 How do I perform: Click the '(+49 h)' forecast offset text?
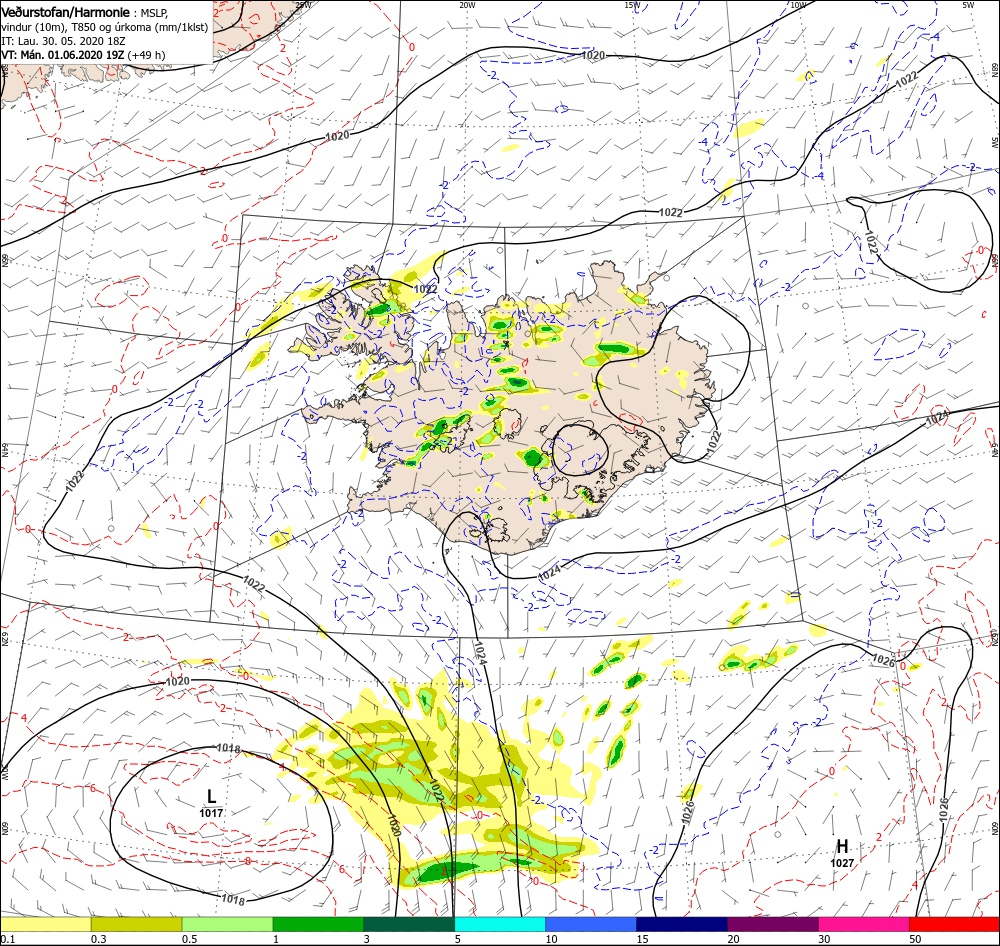(x=146, y=55)
